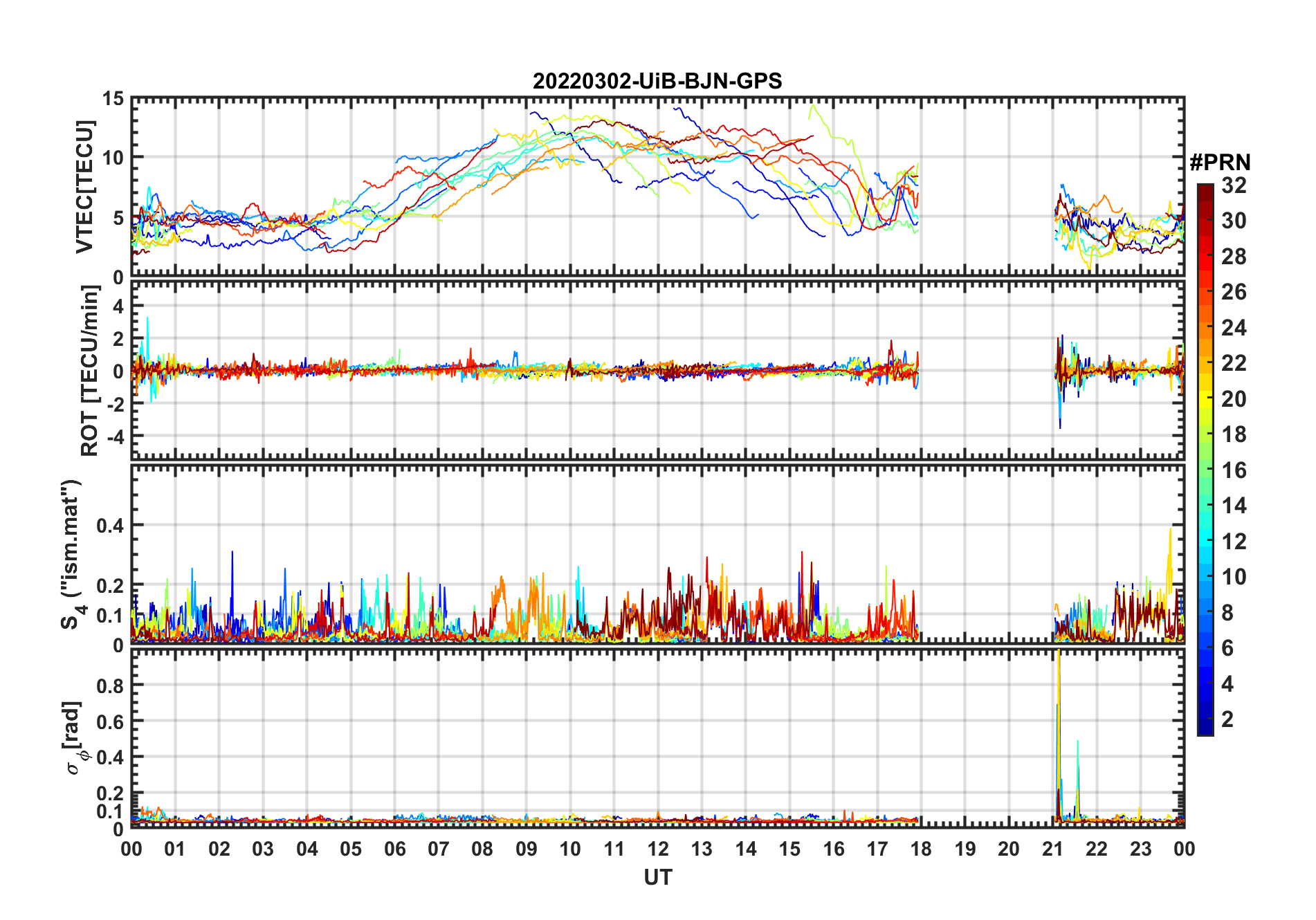Click x-axis tick label 05
This screenshot has height=920, width=1316.
[x=351, y=849]
